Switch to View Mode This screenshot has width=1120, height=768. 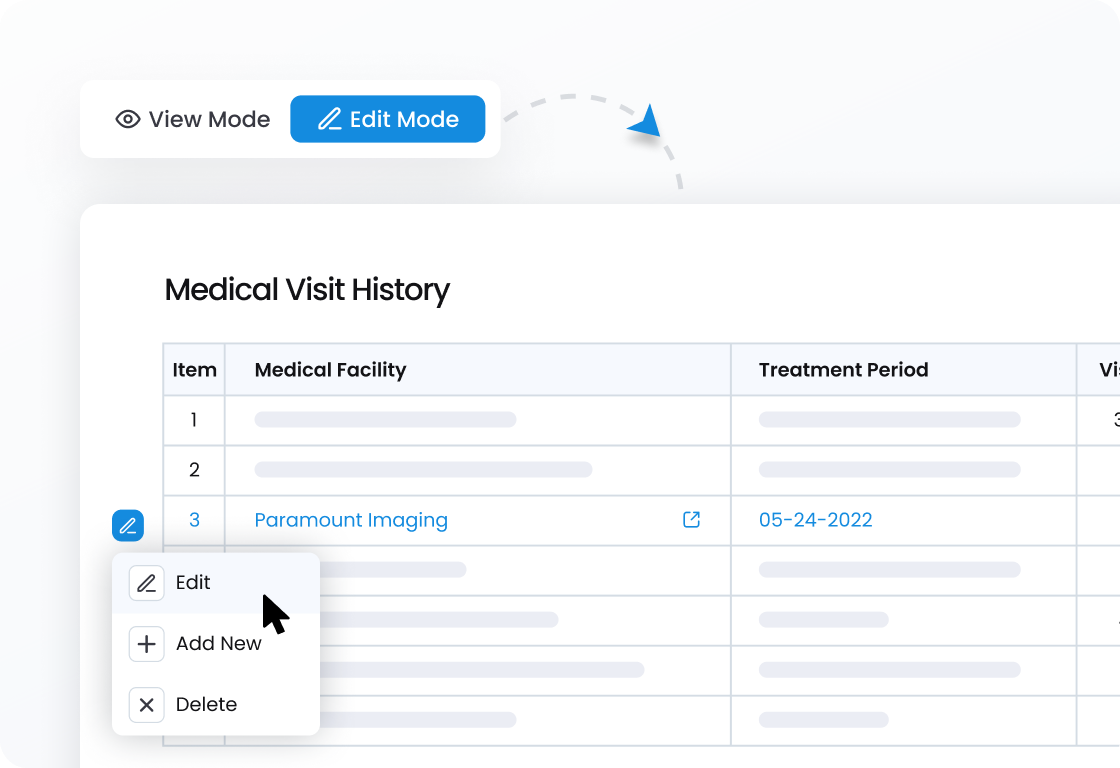coord(193,120)
